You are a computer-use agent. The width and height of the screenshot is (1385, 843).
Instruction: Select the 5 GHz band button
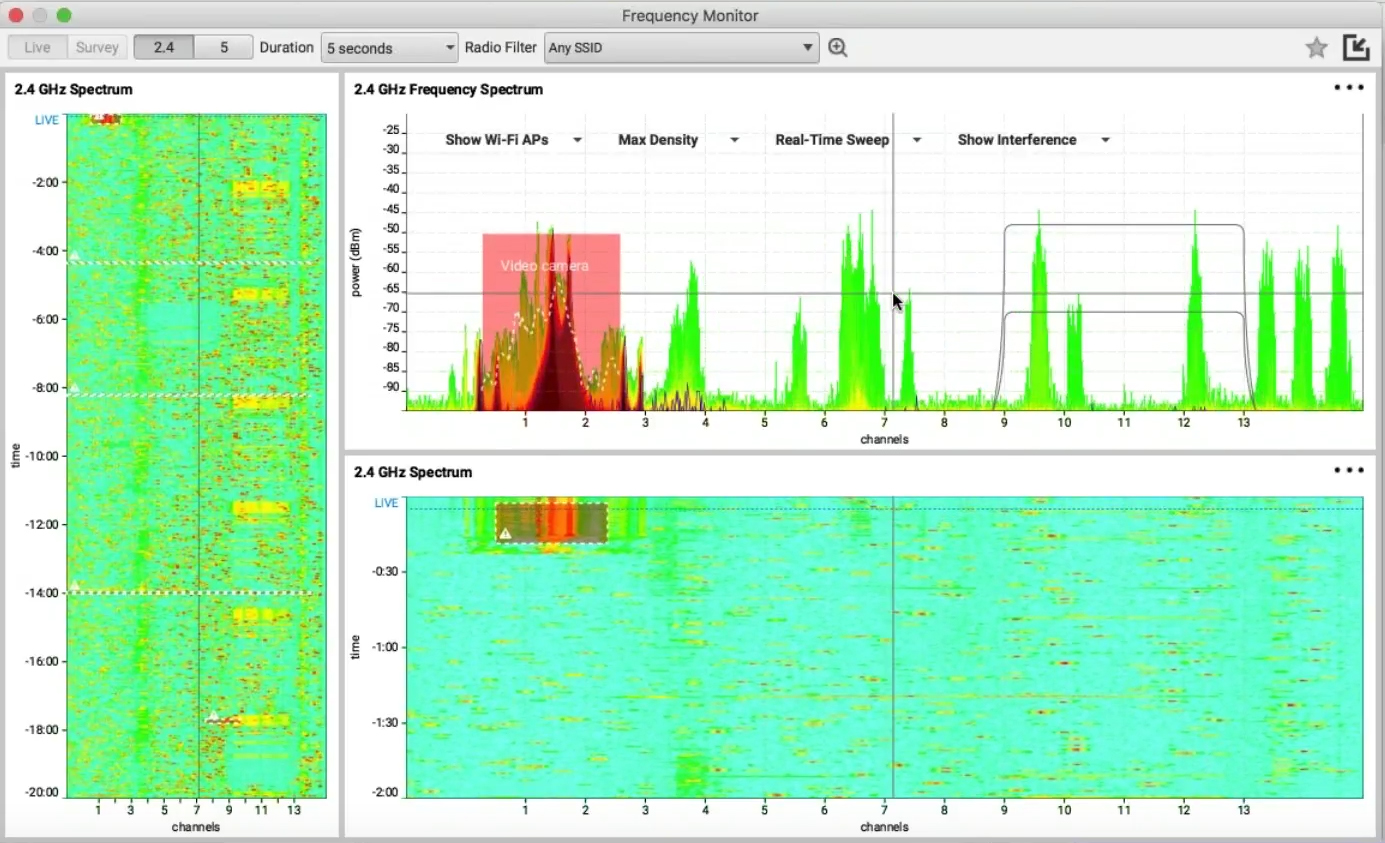pyautogui.click(x=223, y=48)
